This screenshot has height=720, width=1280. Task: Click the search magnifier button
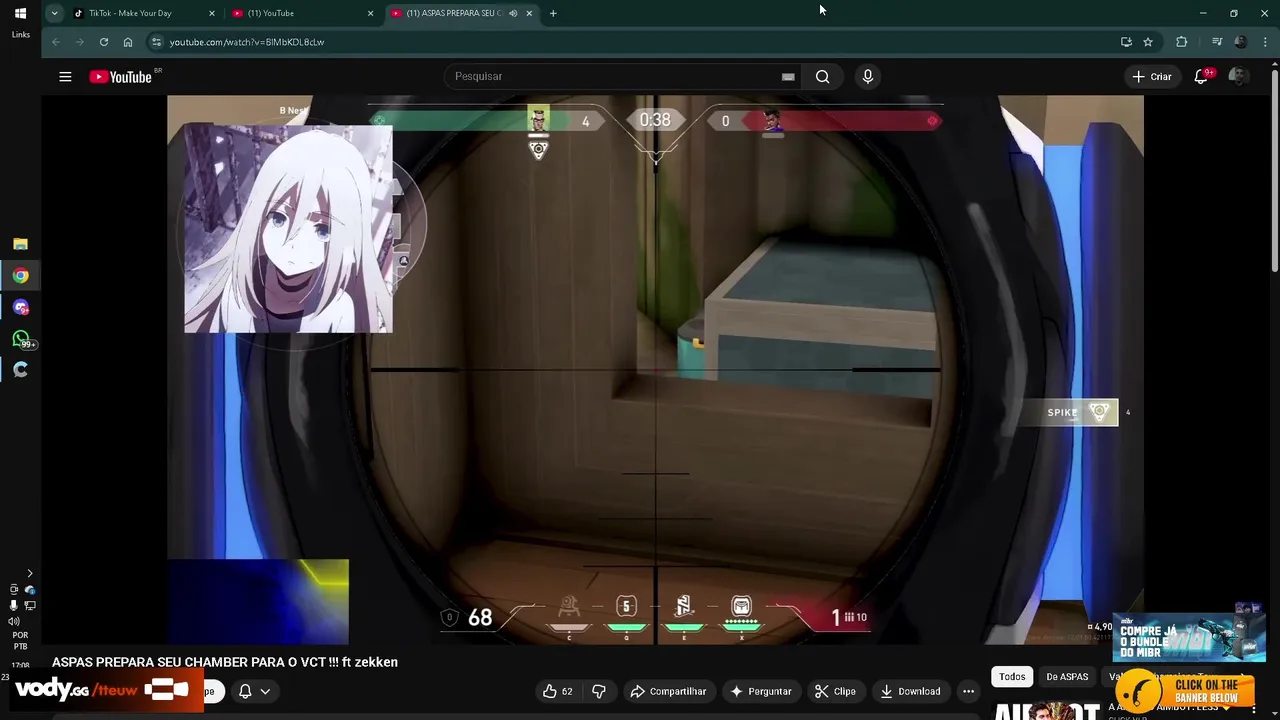coord(822,77)
